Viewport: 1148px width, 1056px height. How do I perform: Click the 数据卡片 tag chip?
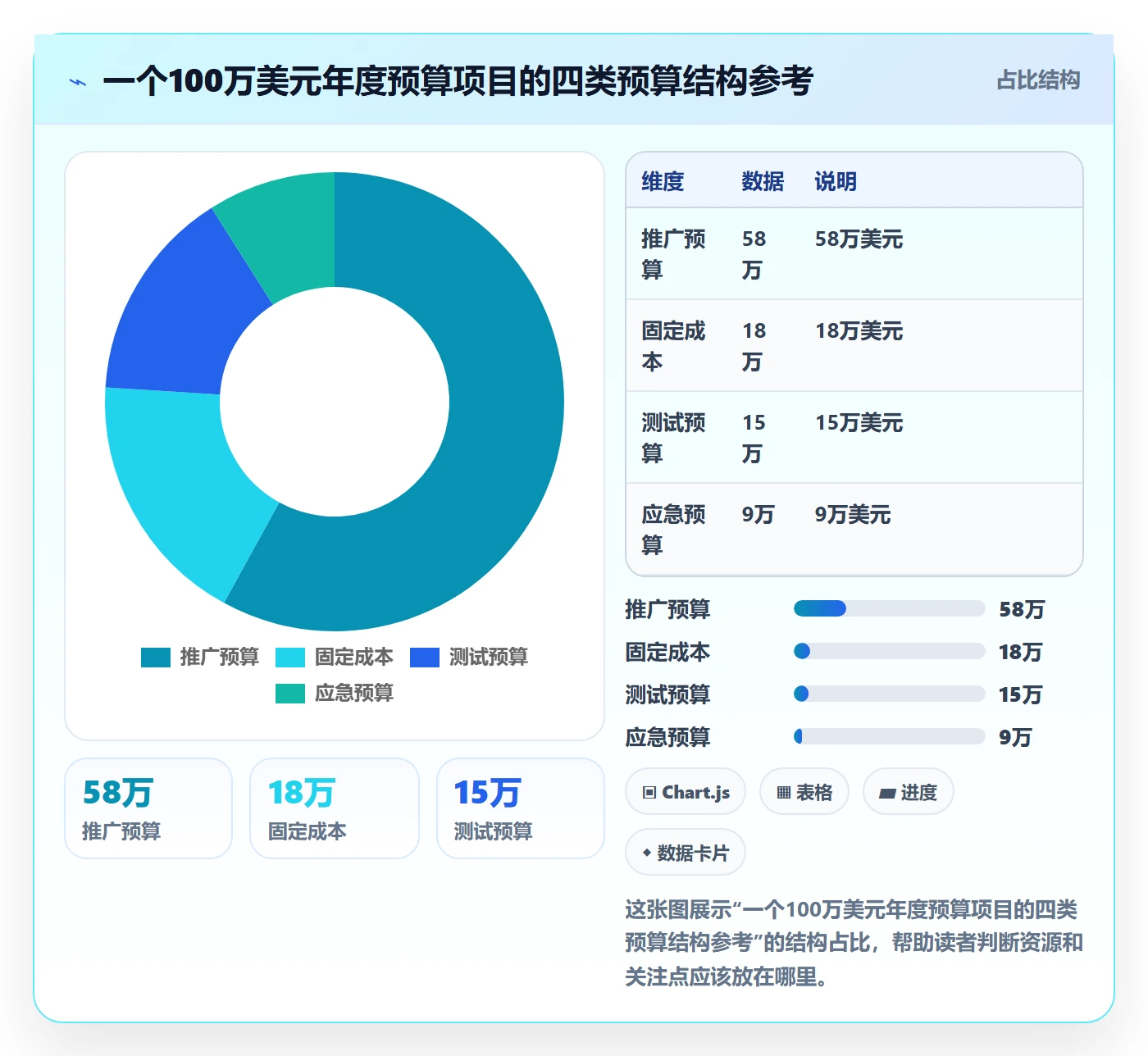pos(686,853)
